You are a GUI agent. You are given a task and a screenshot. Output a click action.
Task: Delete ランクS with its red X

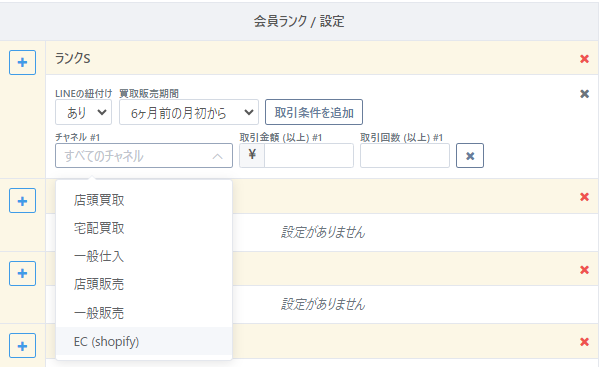click(584, 59)
